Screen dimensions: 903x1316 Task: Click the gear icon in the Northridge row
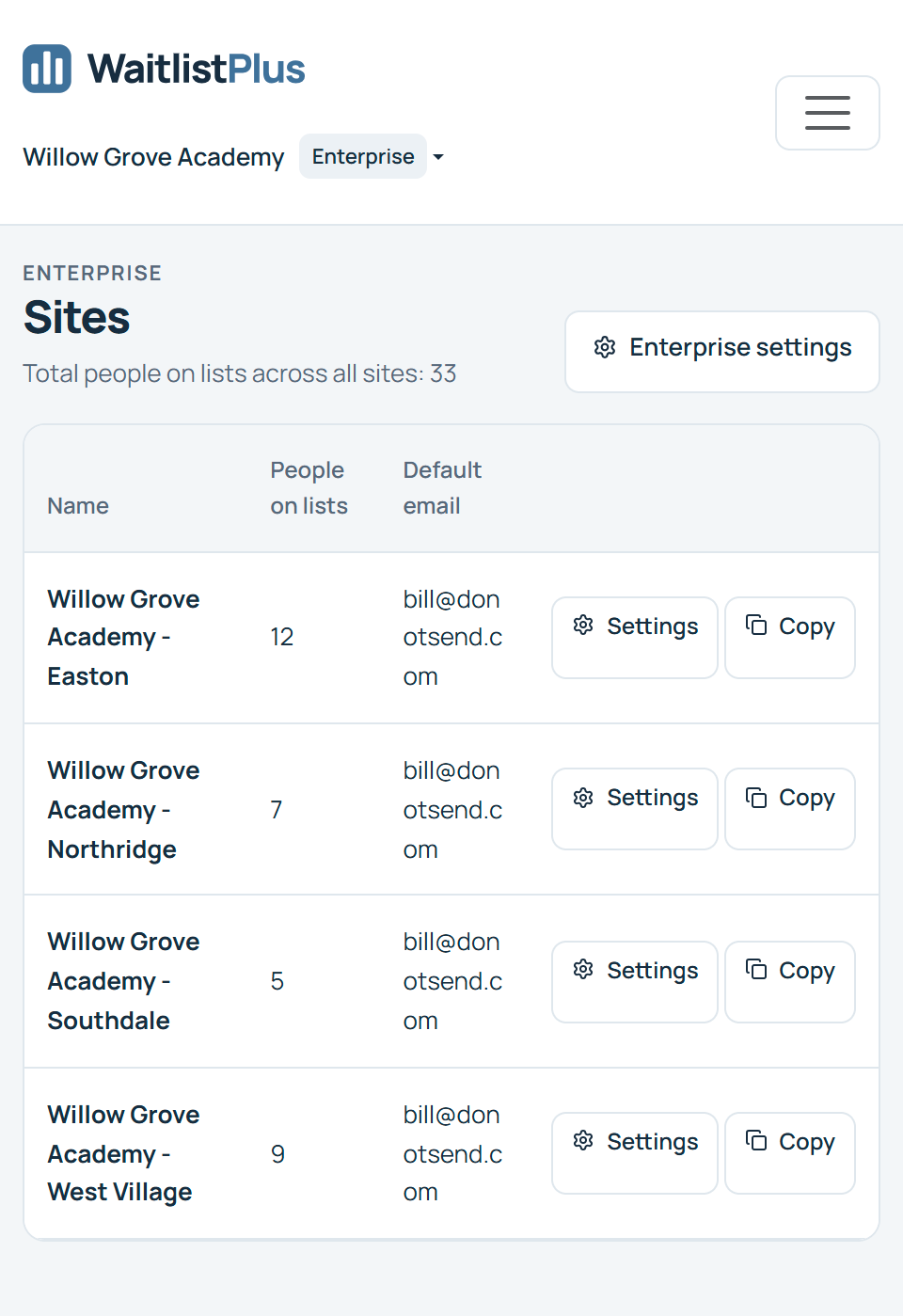pos(583,798)
